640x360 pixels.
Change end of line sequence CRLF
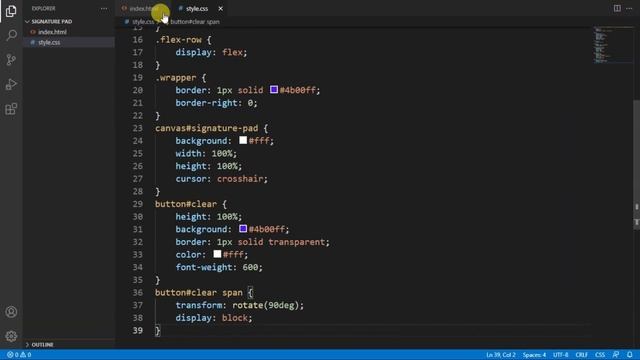click(x=582, y=355)
